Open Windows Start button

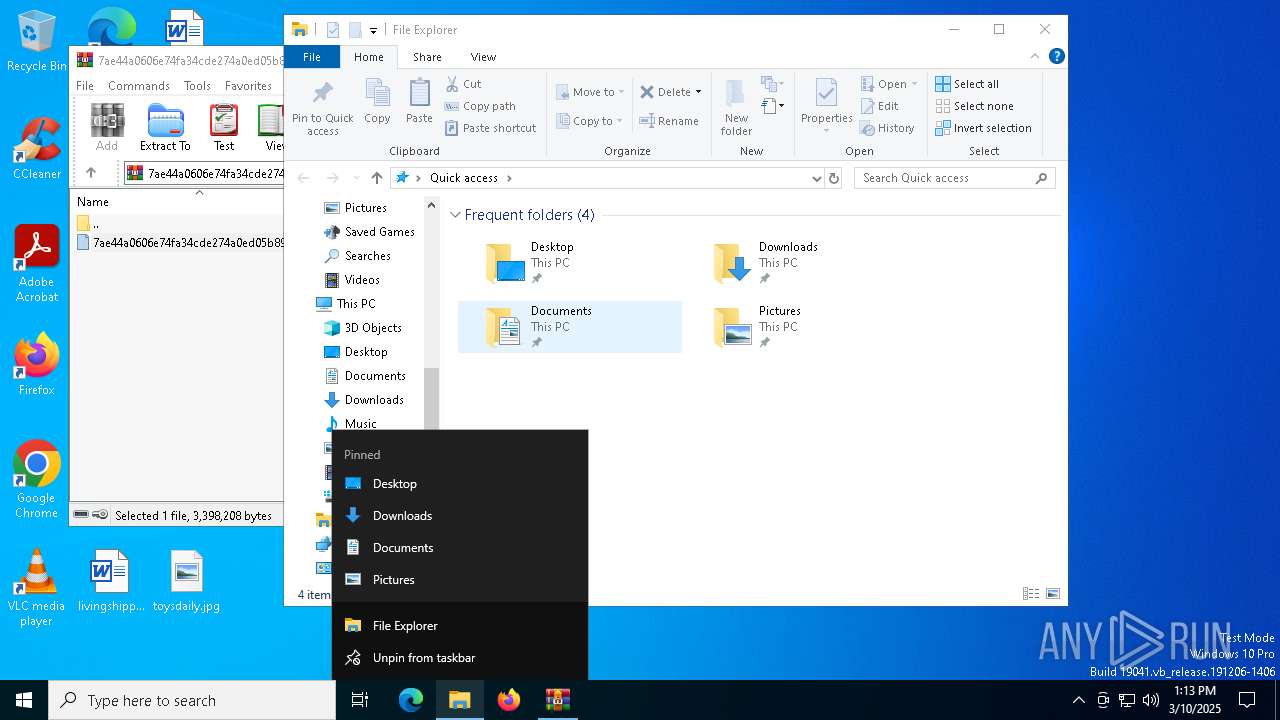pyautogui.click(x=24, y=700)
